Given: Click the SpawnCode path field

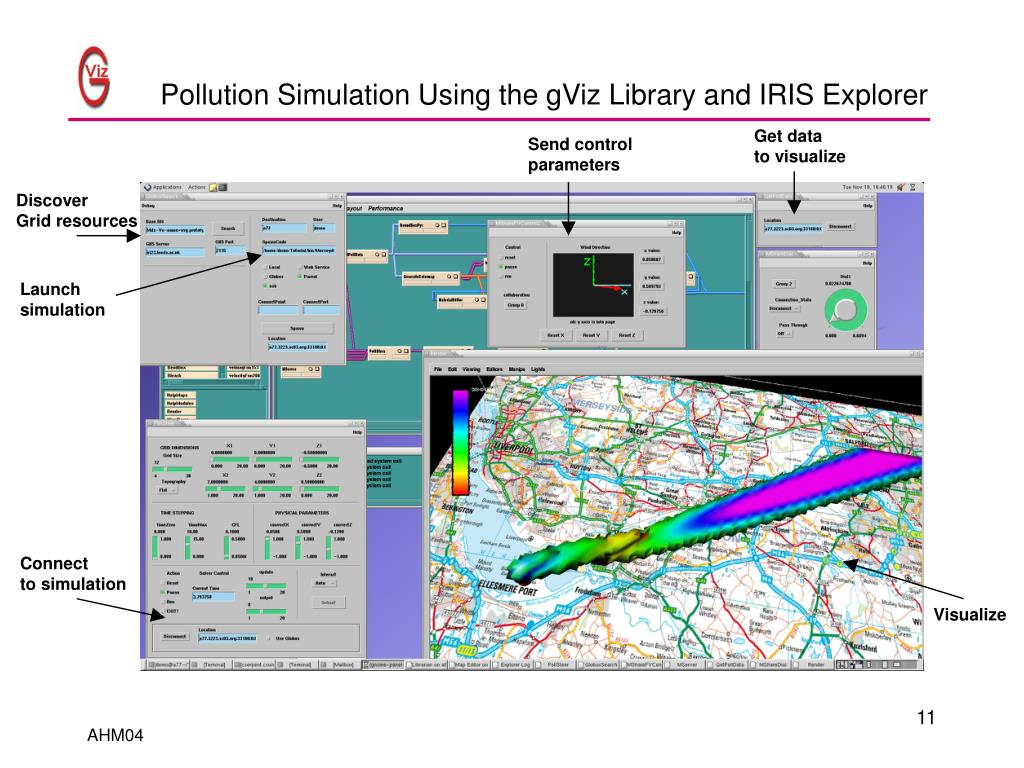Looking at the screenshot, I should (299, 250).
